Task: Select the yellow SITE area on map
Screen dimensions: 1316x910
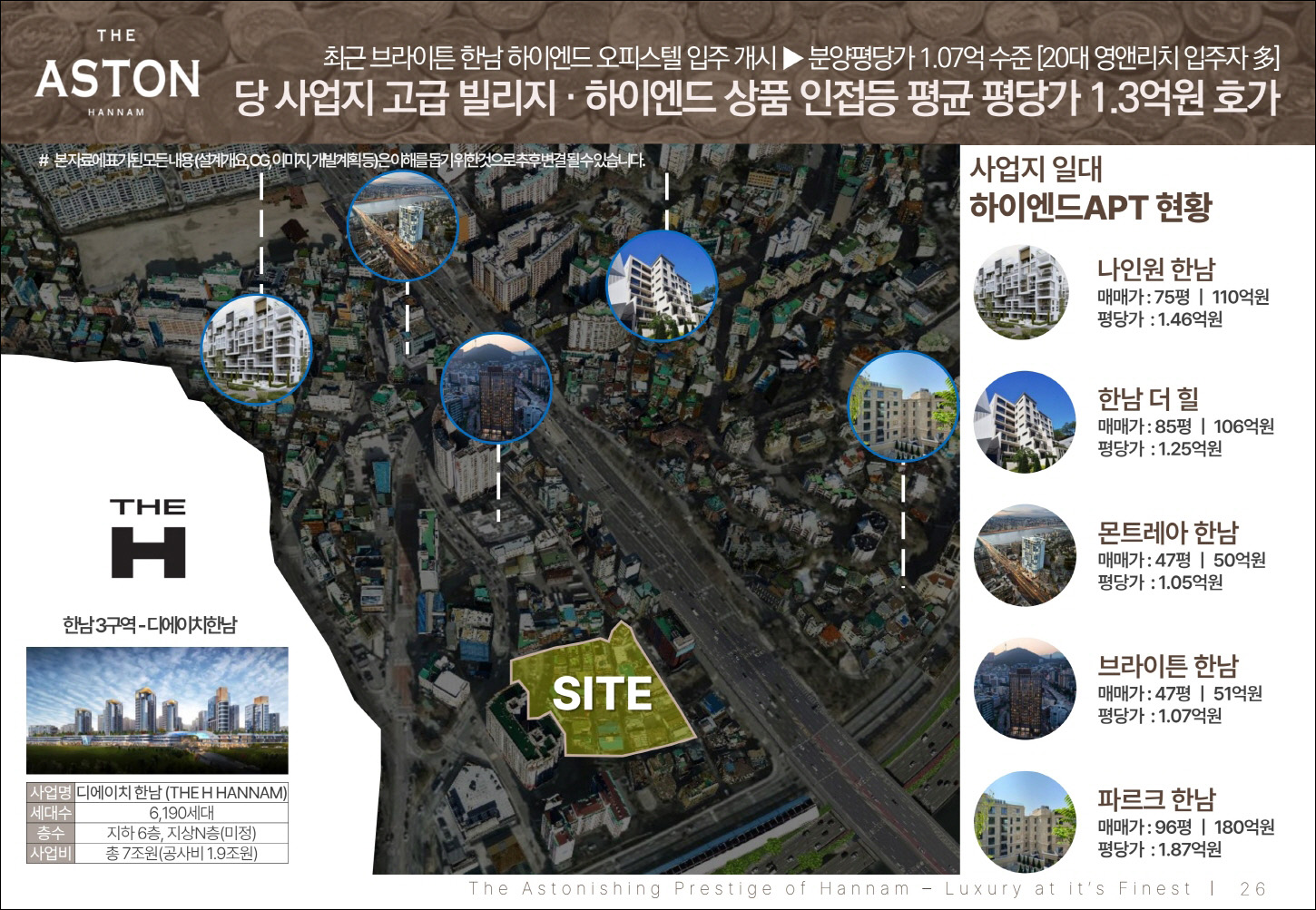Action: (x=603, y=691)
